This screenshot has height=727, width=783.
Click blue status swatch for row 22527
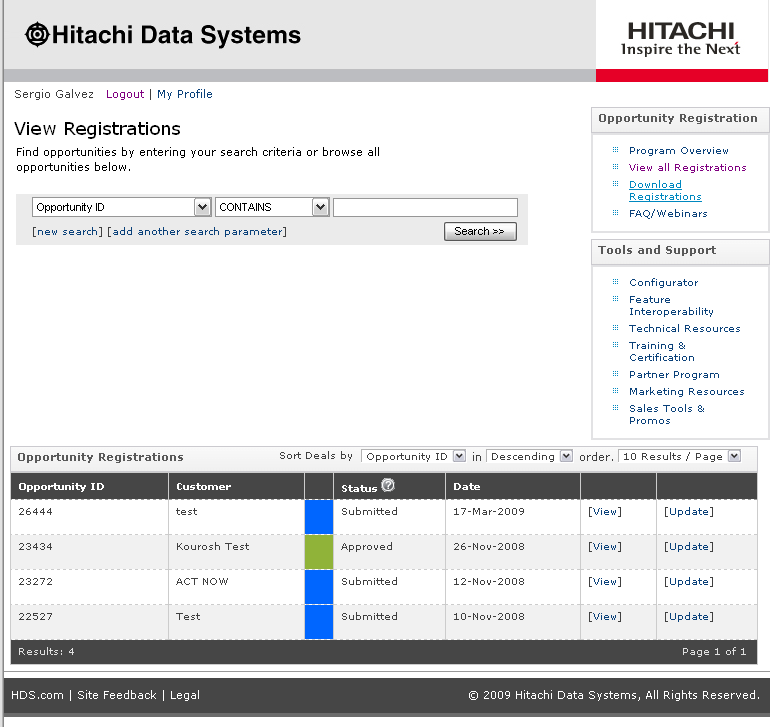[x=319, y=622]
